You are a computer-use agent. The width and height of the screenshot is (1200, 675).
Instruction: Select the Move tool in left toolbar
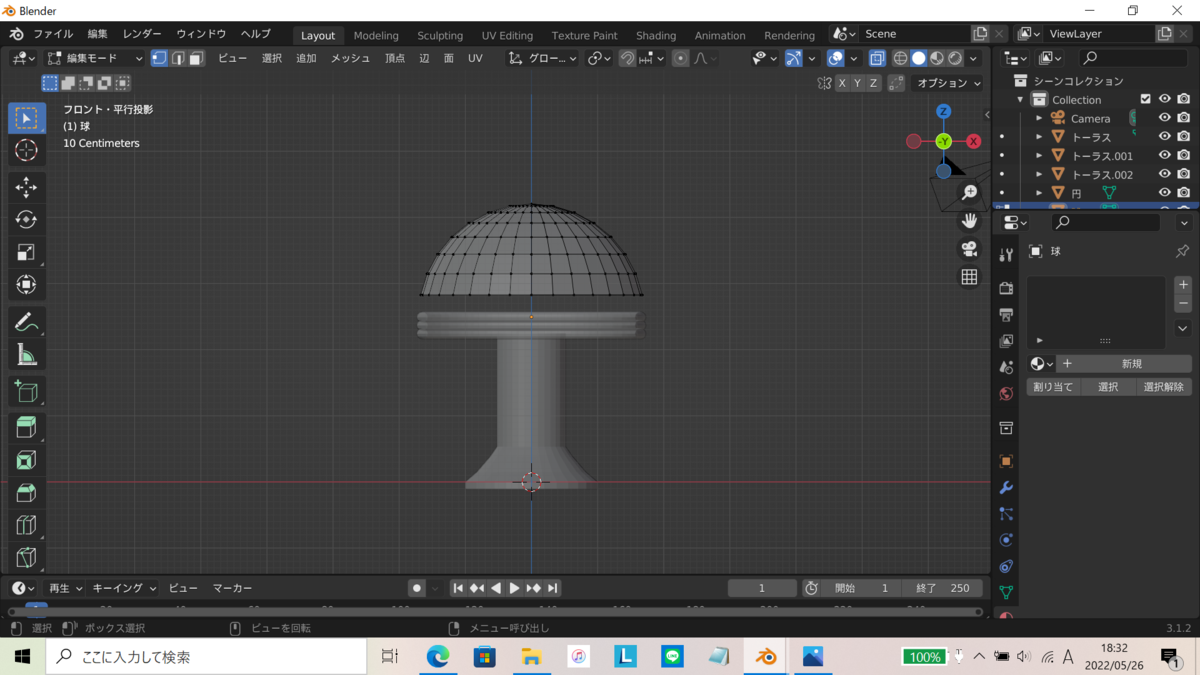coord(27,187)
